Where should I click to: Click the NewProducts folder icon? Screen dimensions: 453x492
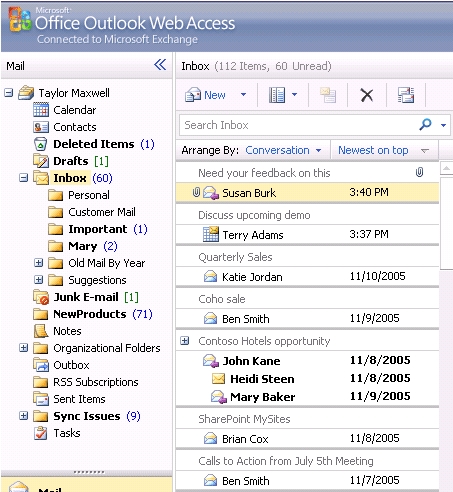[41, 314]
